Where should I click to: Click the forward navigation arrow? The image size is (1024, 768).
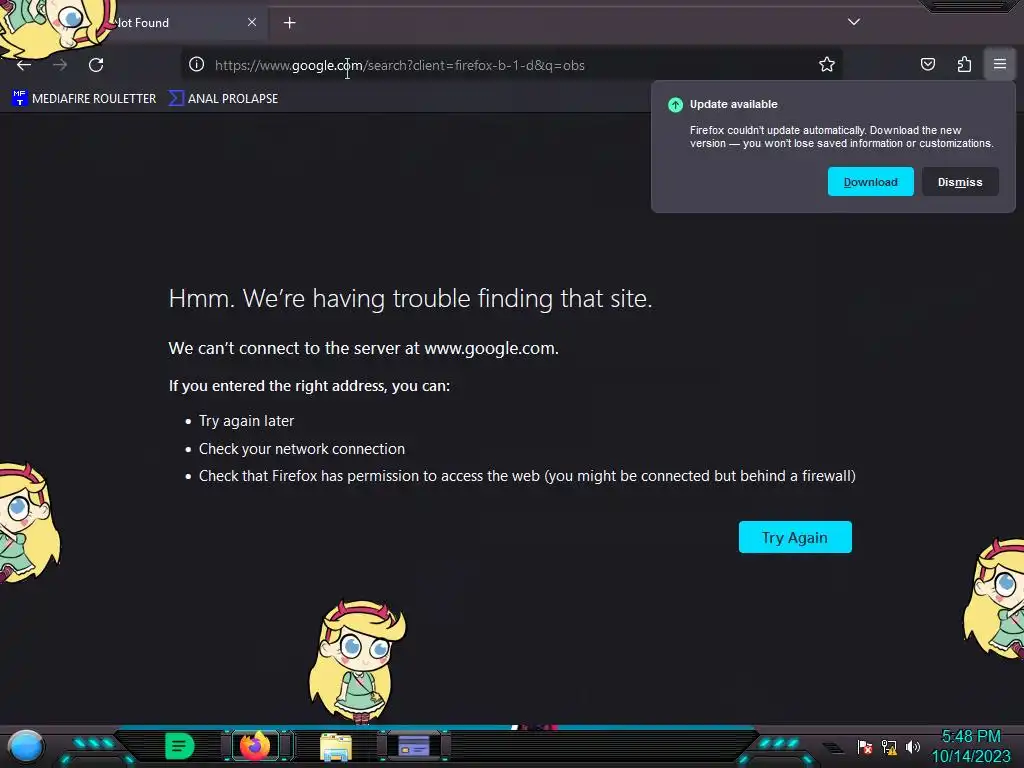[60, 65]
